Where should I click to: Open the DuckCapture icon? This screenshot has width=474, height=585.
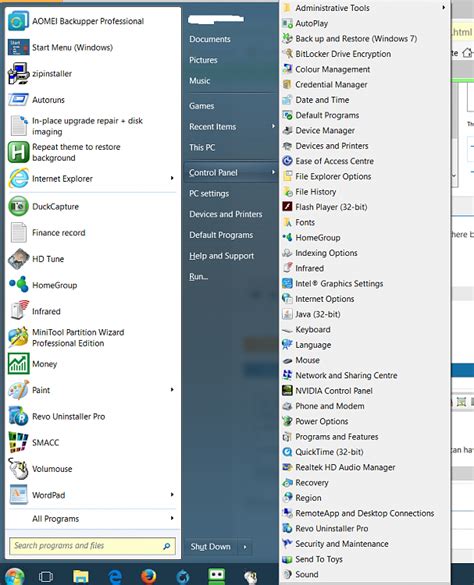tap(18, 206)
